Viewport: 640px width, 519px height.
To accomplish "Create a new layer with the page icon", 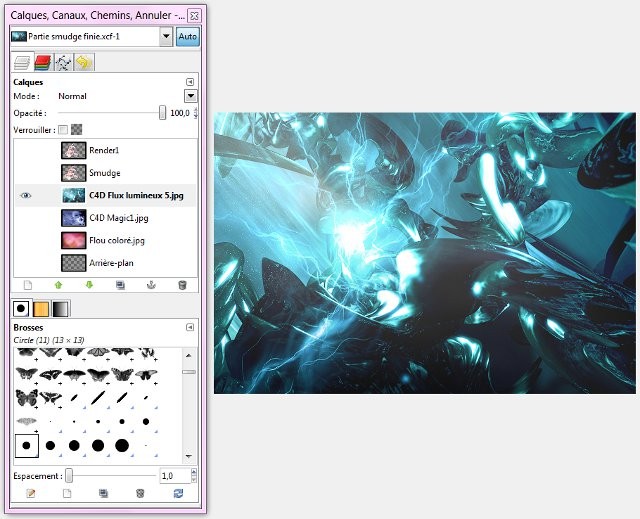I will (x=28, y=285).
